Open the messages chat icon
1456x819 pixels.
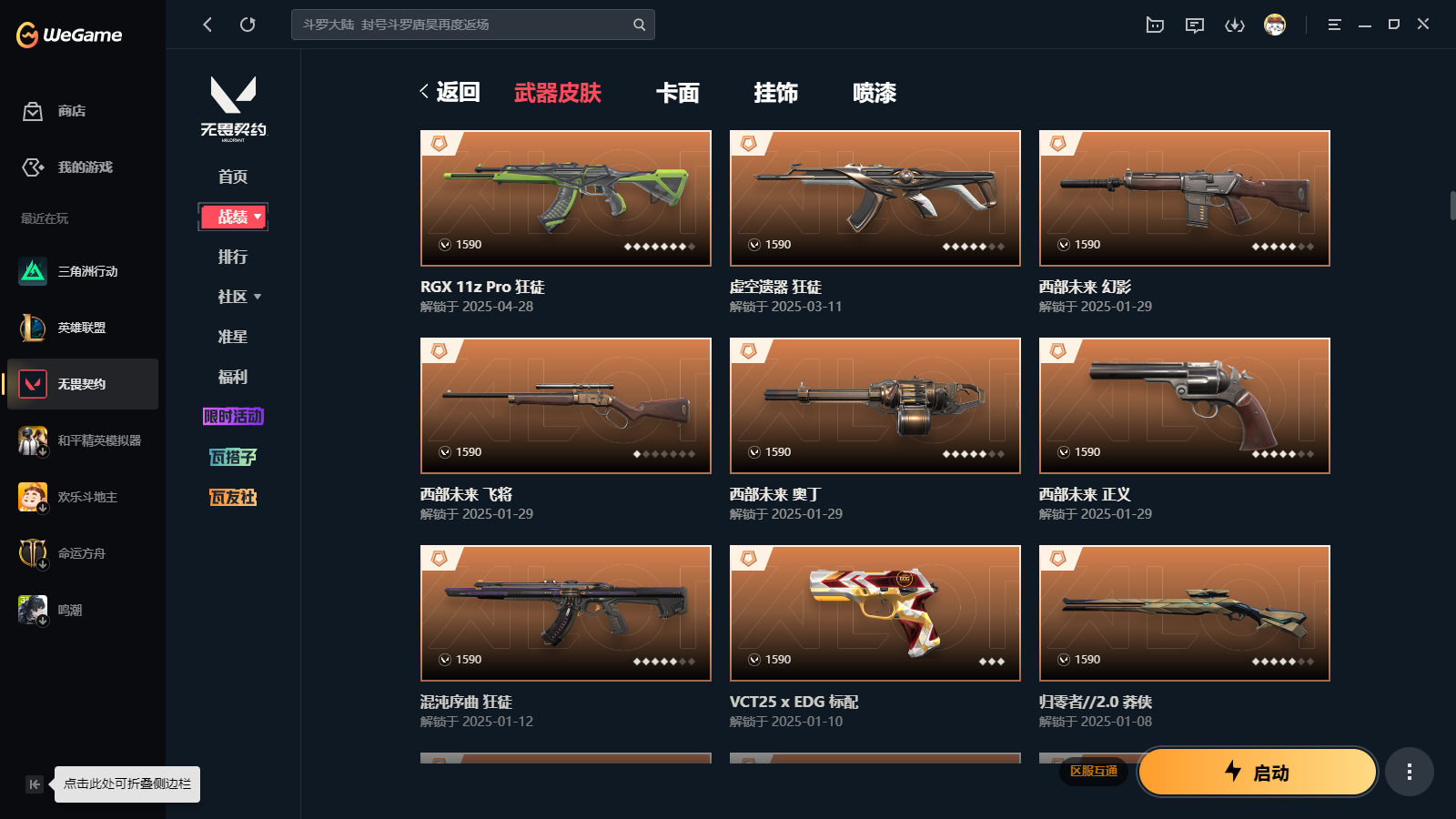point(1195,25)
